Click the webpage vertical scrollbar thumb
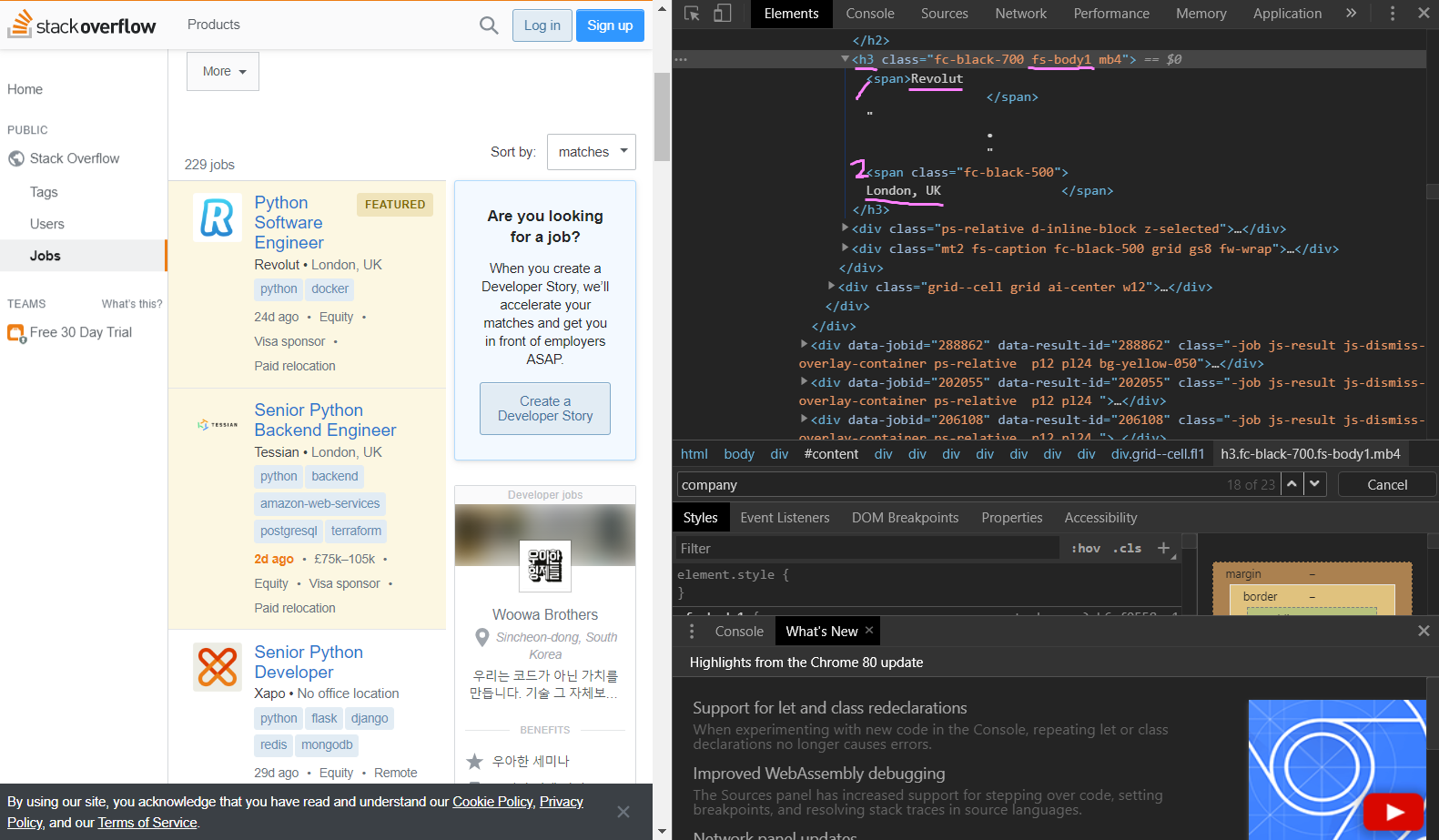 [x=662, y=117]
